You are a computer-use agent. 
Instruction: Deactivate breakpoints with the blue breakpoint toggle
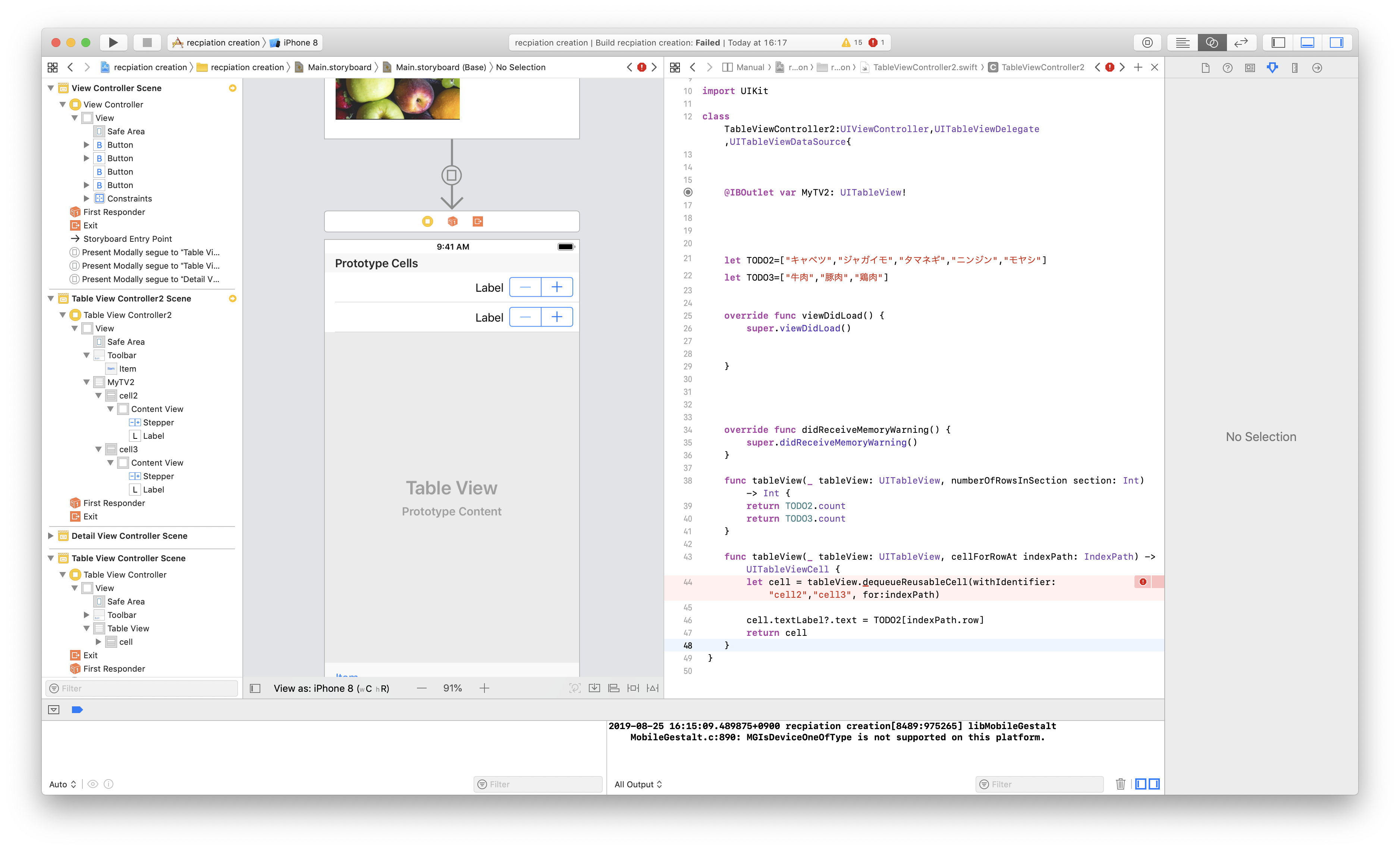coord(77,710)
